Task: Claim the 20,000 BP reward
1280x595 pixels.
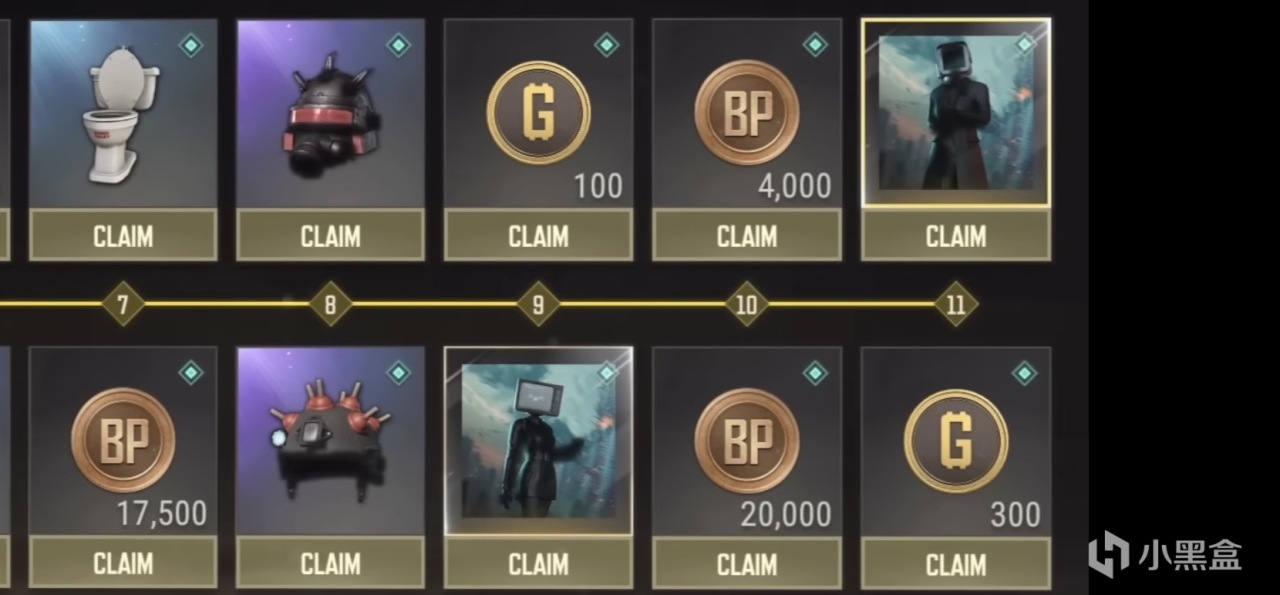Action: point(746,563)
